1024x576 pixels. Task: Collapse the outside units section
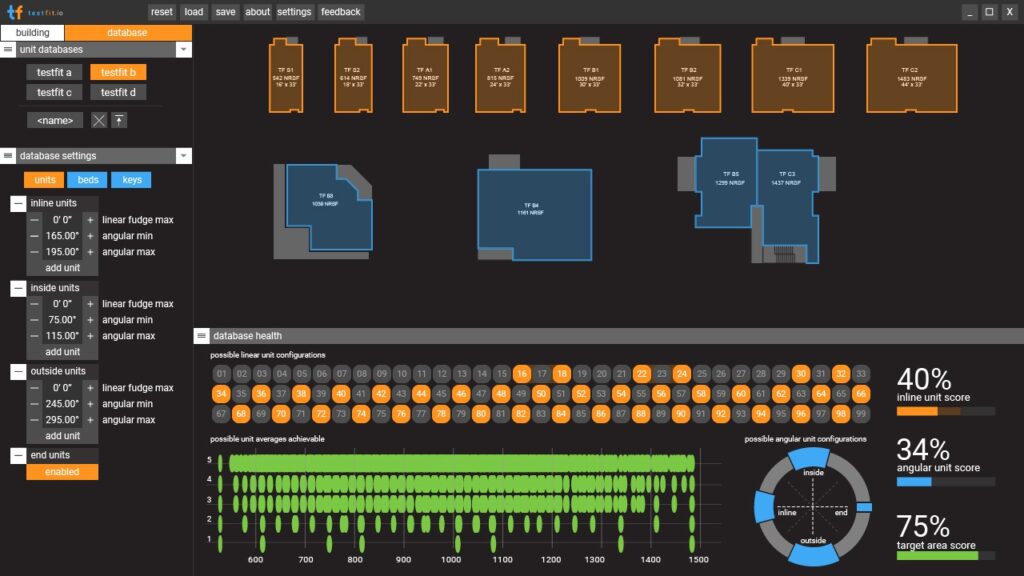coord(18,372)
